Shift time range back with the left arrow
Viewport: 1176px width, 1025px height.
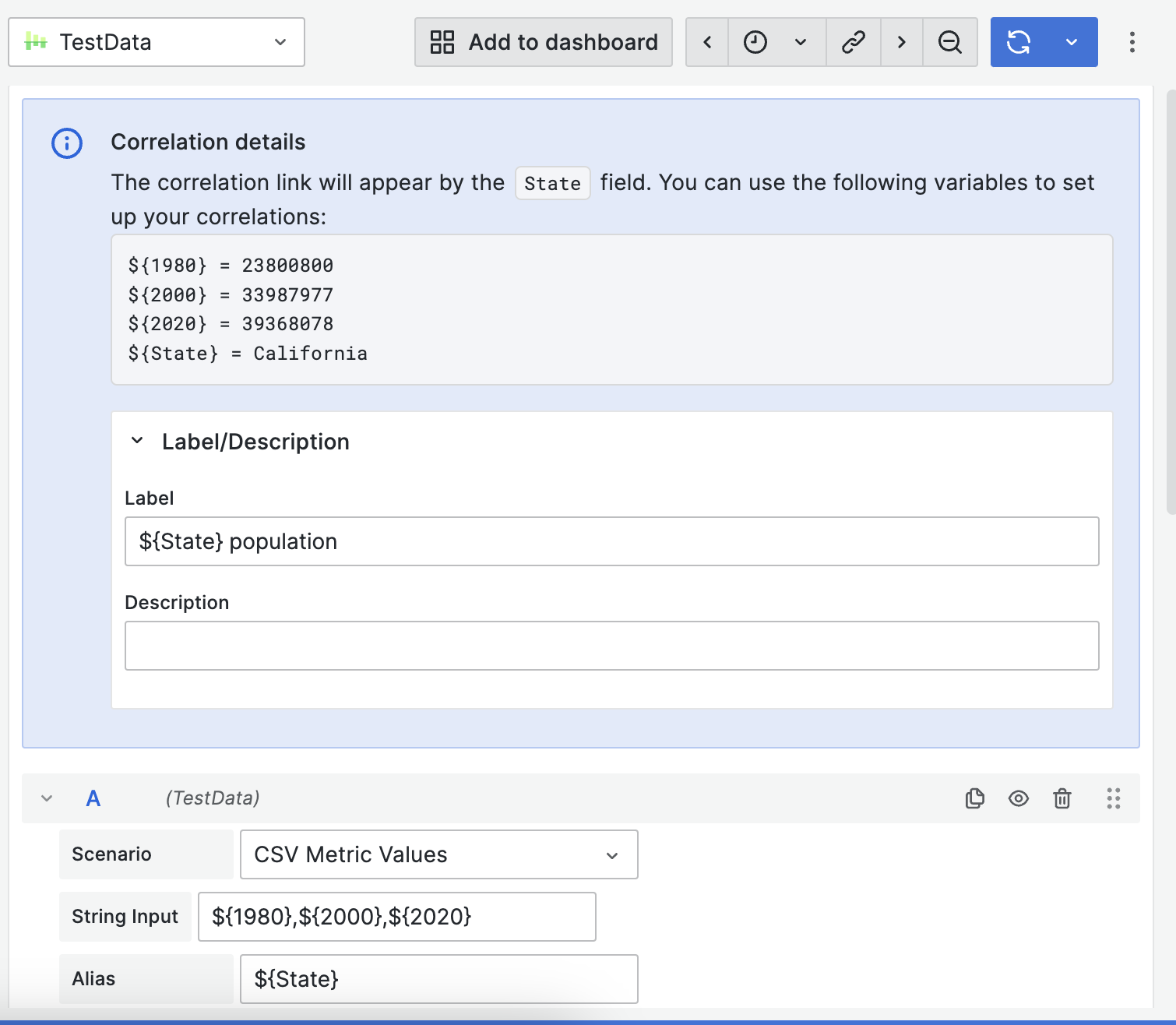click(706, 42)
